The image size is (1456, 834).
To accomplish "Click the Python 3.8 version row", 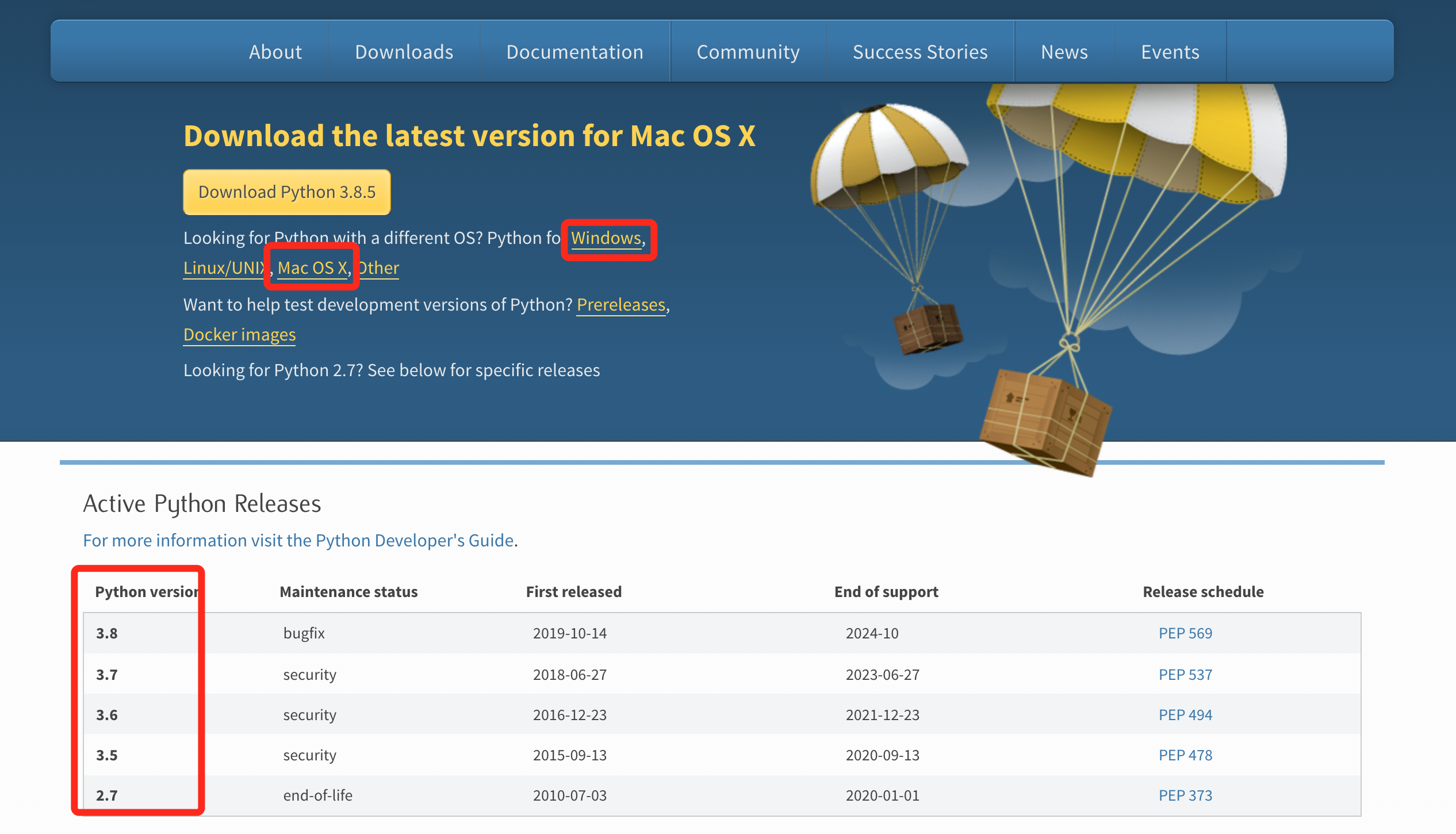I will click(107, 633).
